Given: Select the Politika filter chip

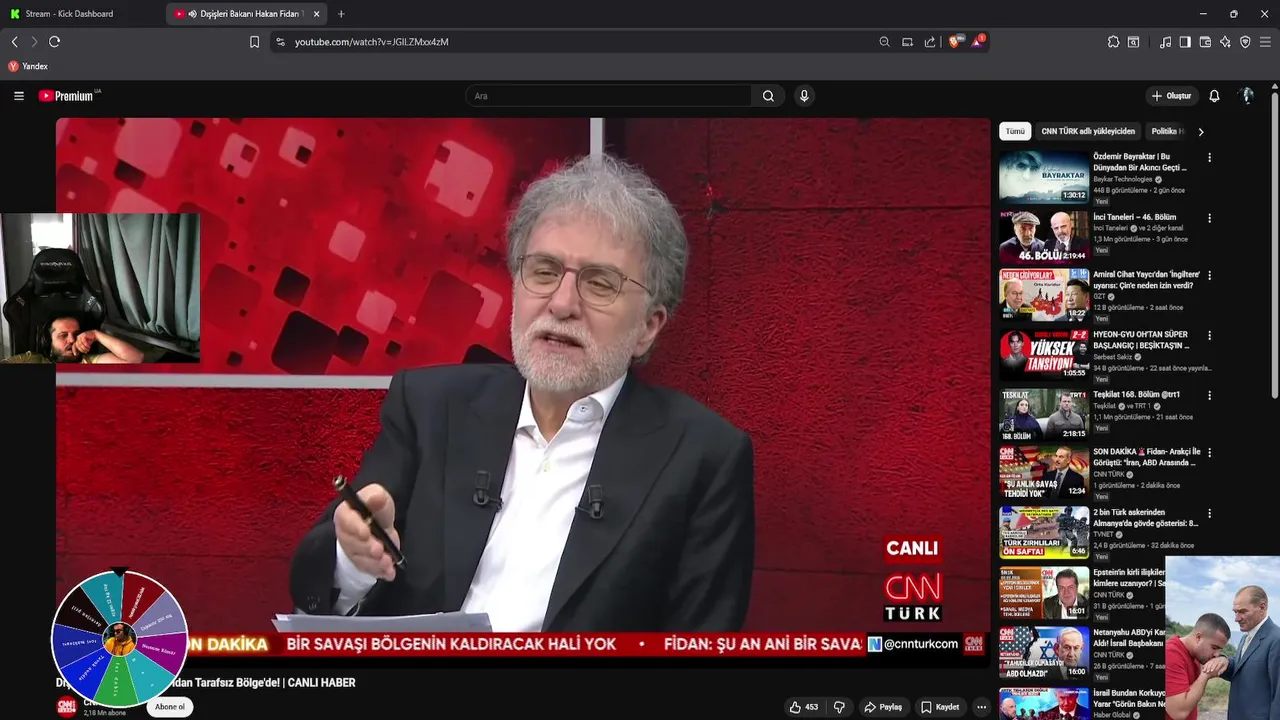Looking at the screenshot, I should pyautogui.click(x=1166, y=131).
